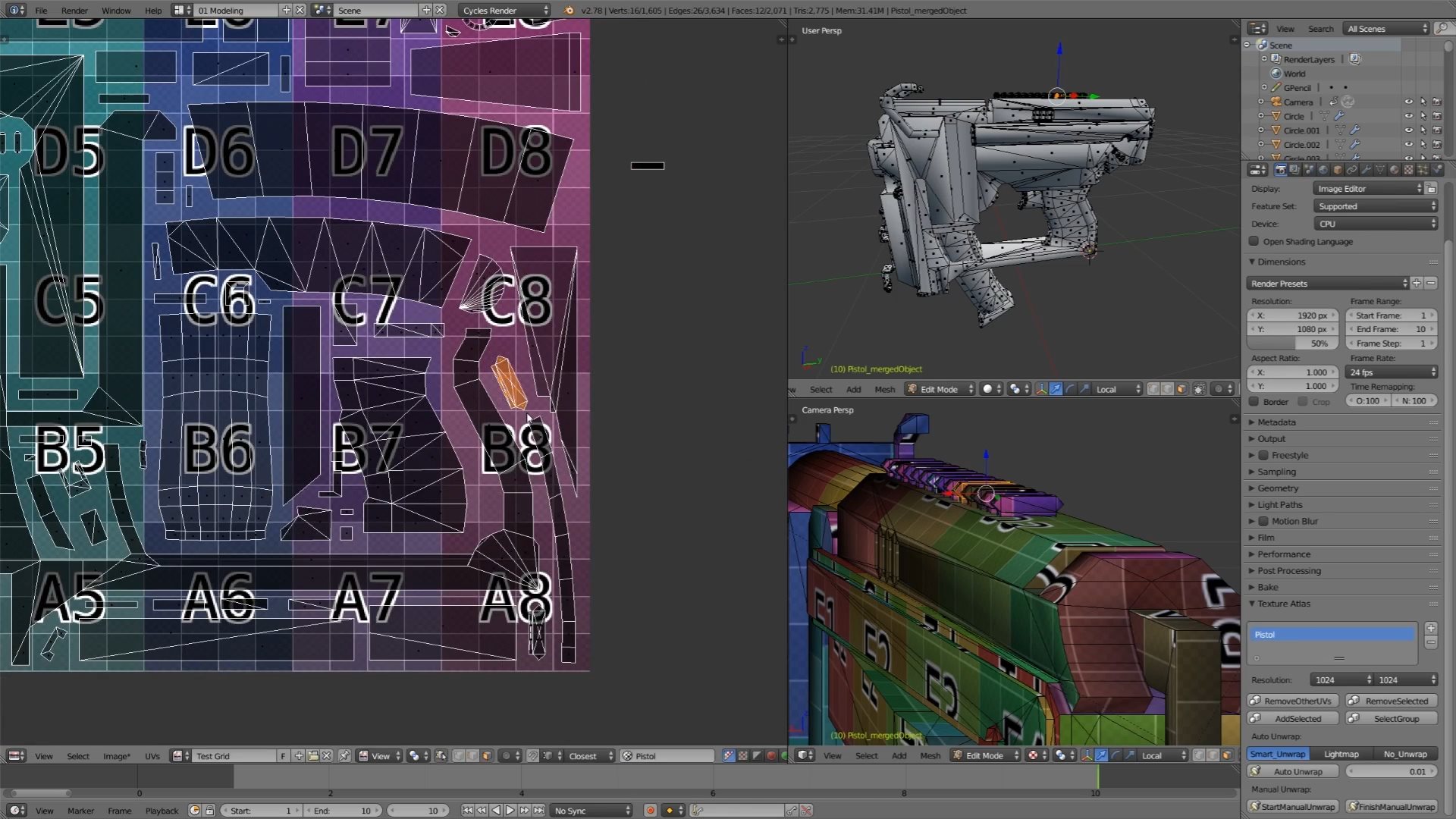Toggle visibility of Circle object
The image size is (1456, 819).
coord(1408,116)
